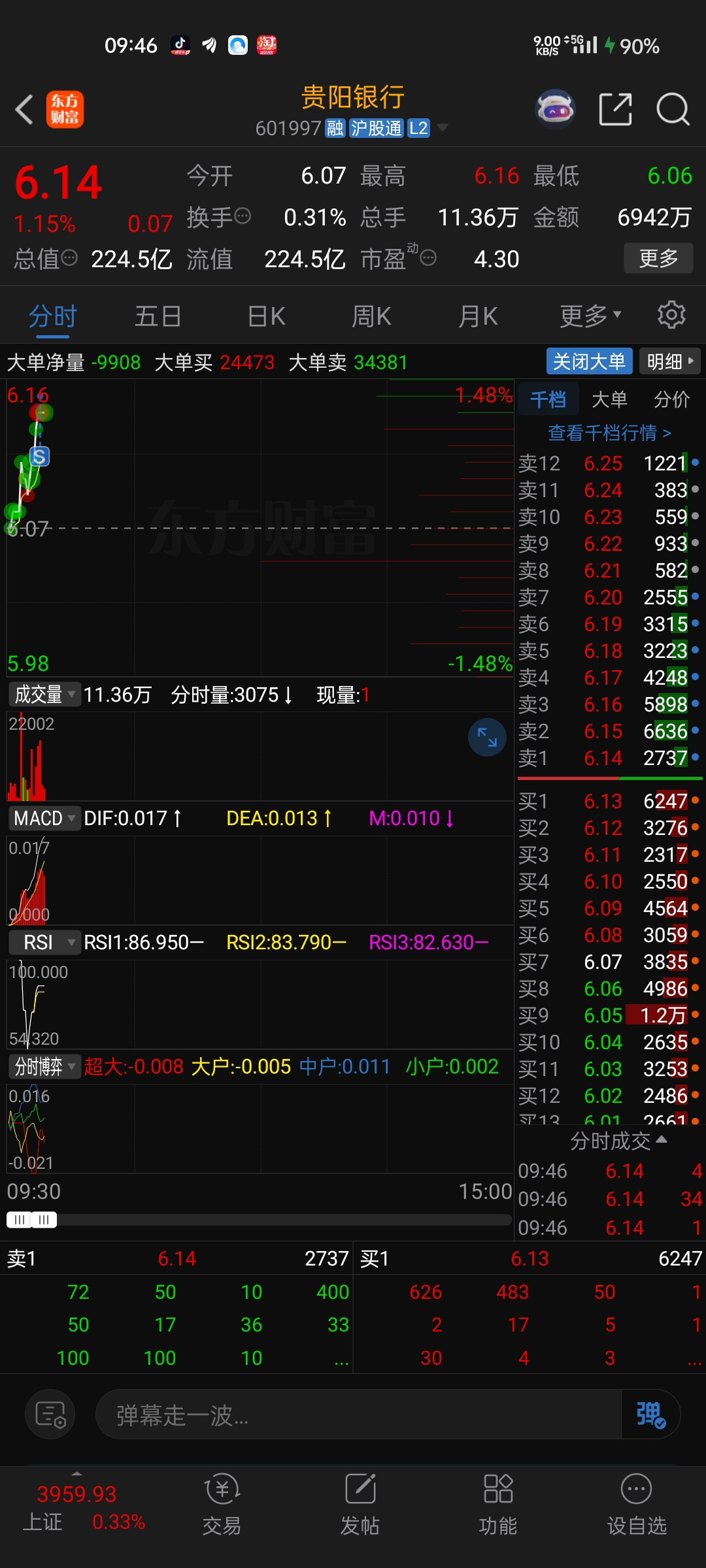Select the 千档 order book tab
The width and height of the screenshot is (706, 1568).
548,399
